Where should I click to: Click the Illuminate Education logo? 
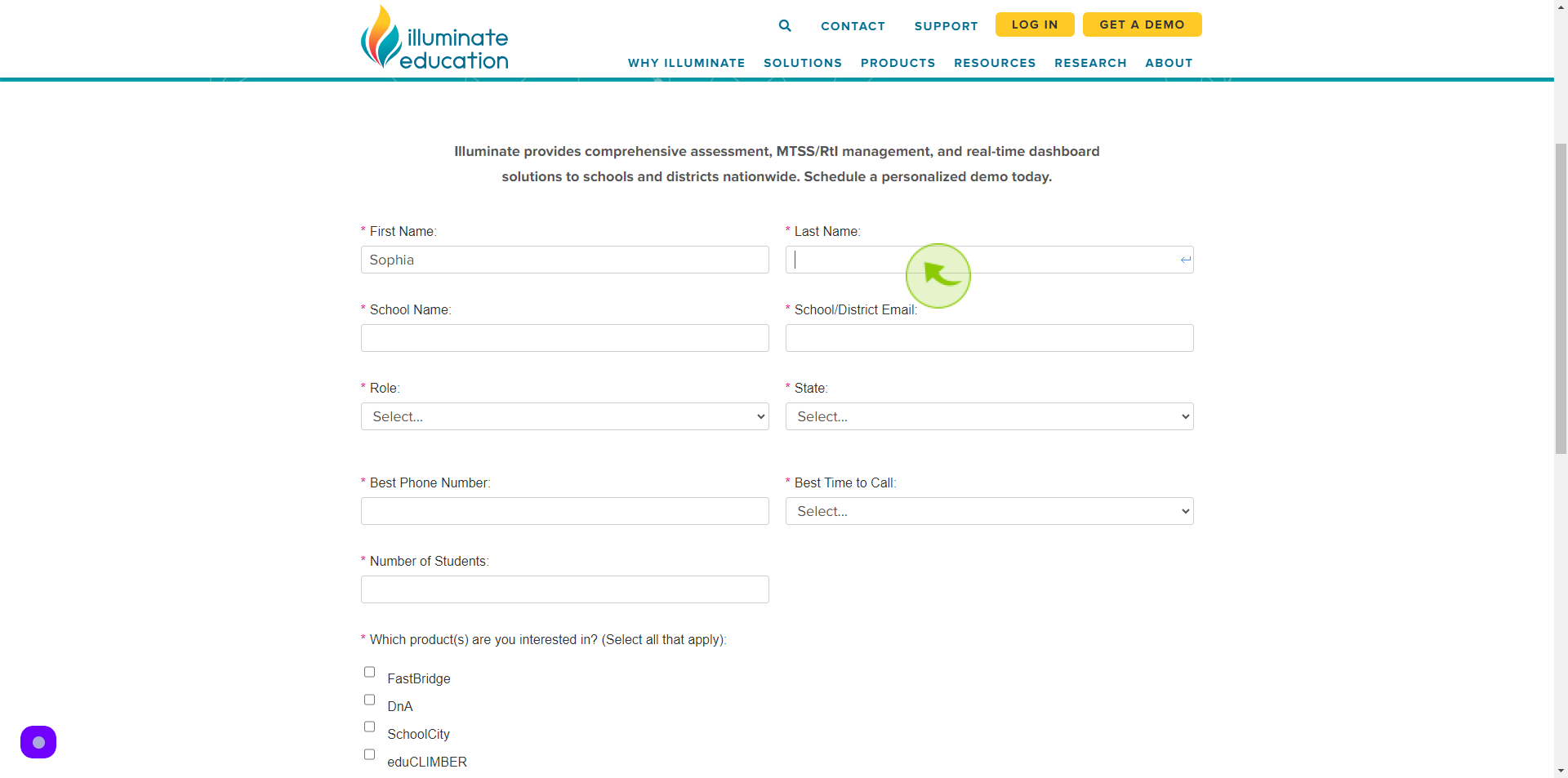tap(434, 38)
